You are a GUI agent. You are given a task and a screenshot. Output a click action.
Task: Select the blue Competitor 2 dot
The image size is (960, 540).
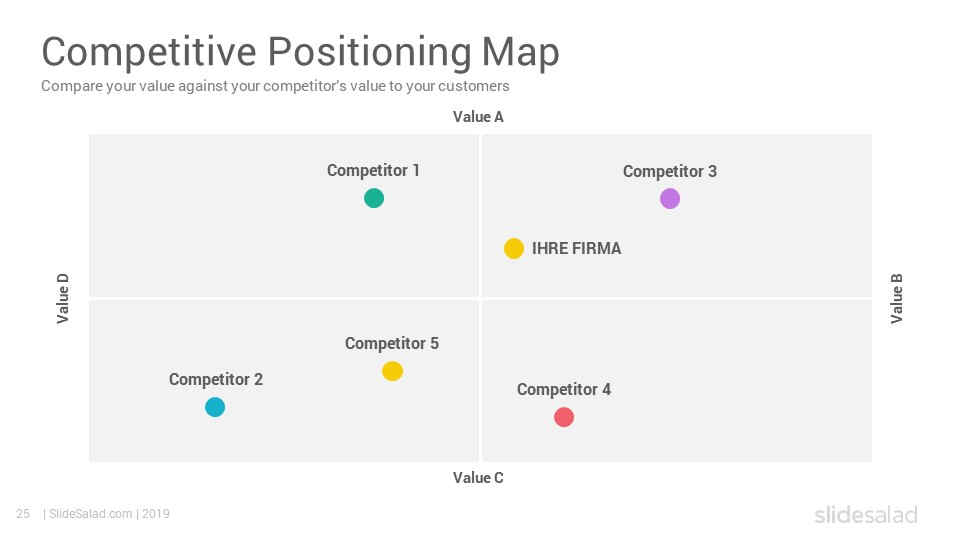[215, 407]
